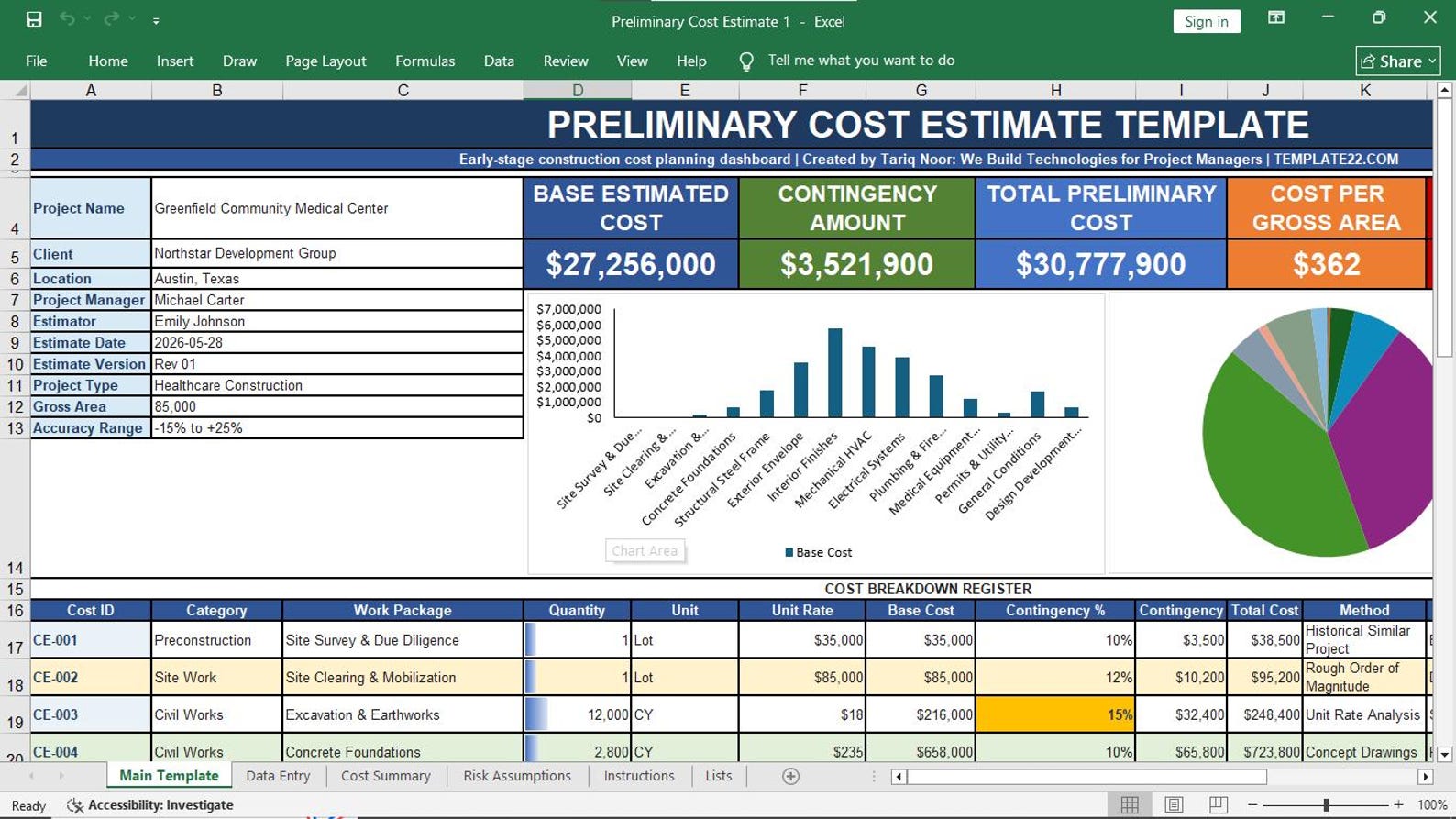Switch to the Instructions sheet tab
This screenshot has width=1456, height=819.
click(639, 776)
